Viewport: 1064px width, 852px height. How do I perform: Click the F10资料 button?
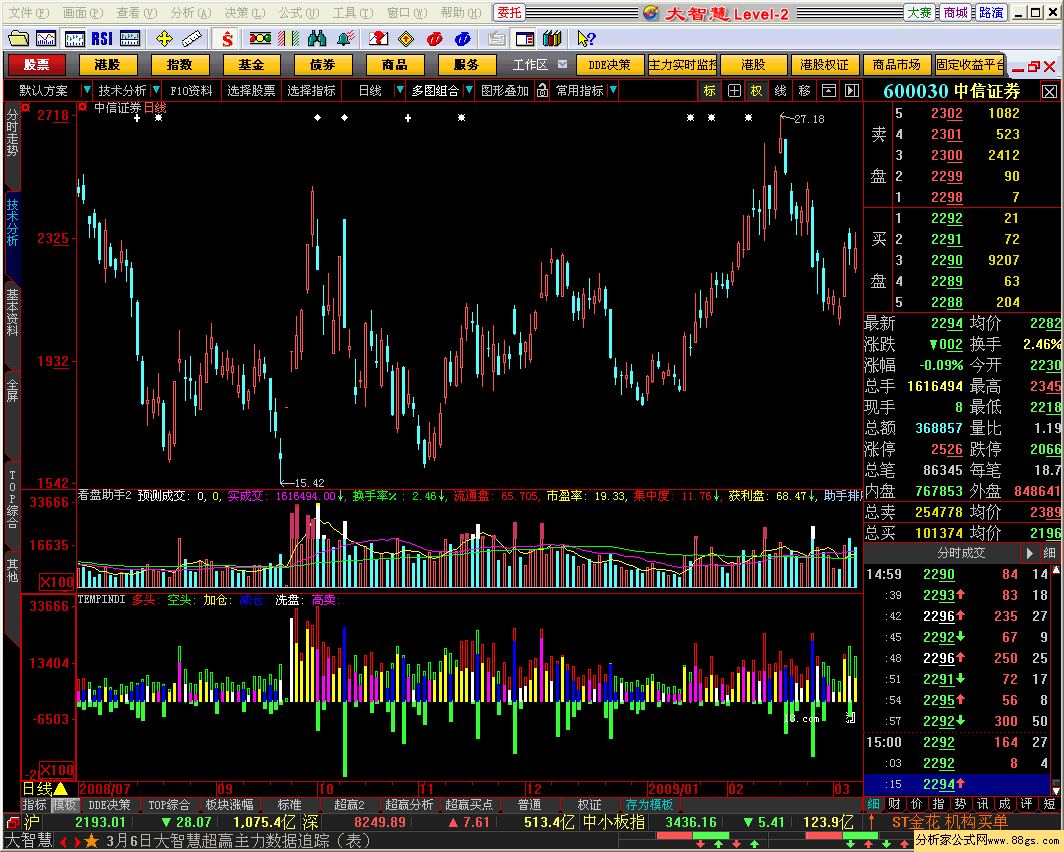pyautogui.click(x=191, y=90)
